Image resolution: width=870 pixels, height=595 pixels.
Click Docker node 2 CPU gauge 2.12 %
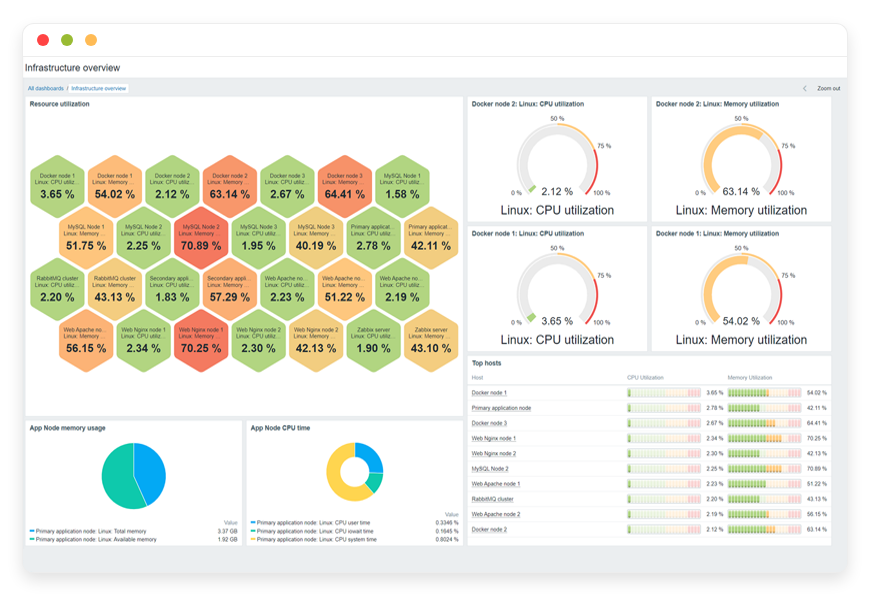(x=557, y=161)
